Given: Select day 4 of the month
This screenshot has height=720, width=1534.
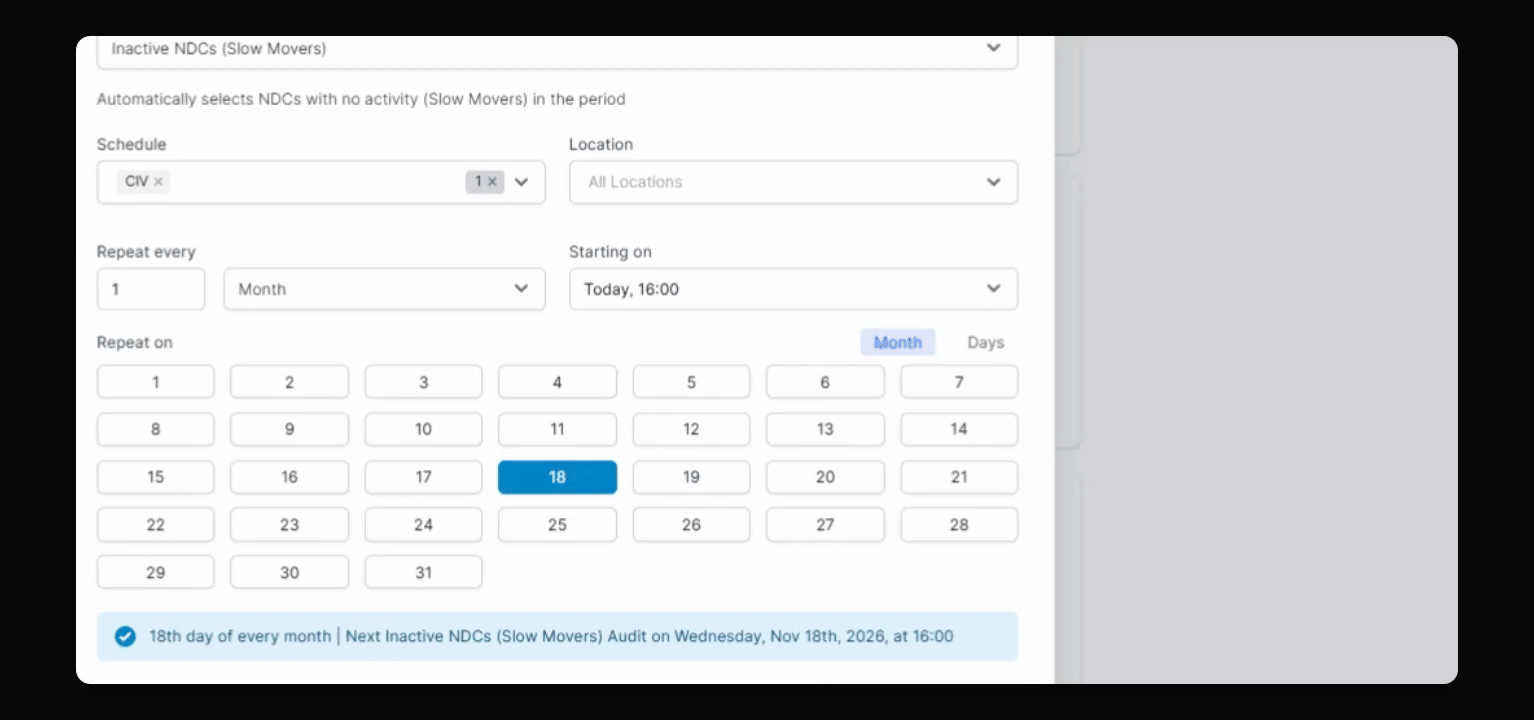Looking at the screenshot, I should click(x=557, y=382).
